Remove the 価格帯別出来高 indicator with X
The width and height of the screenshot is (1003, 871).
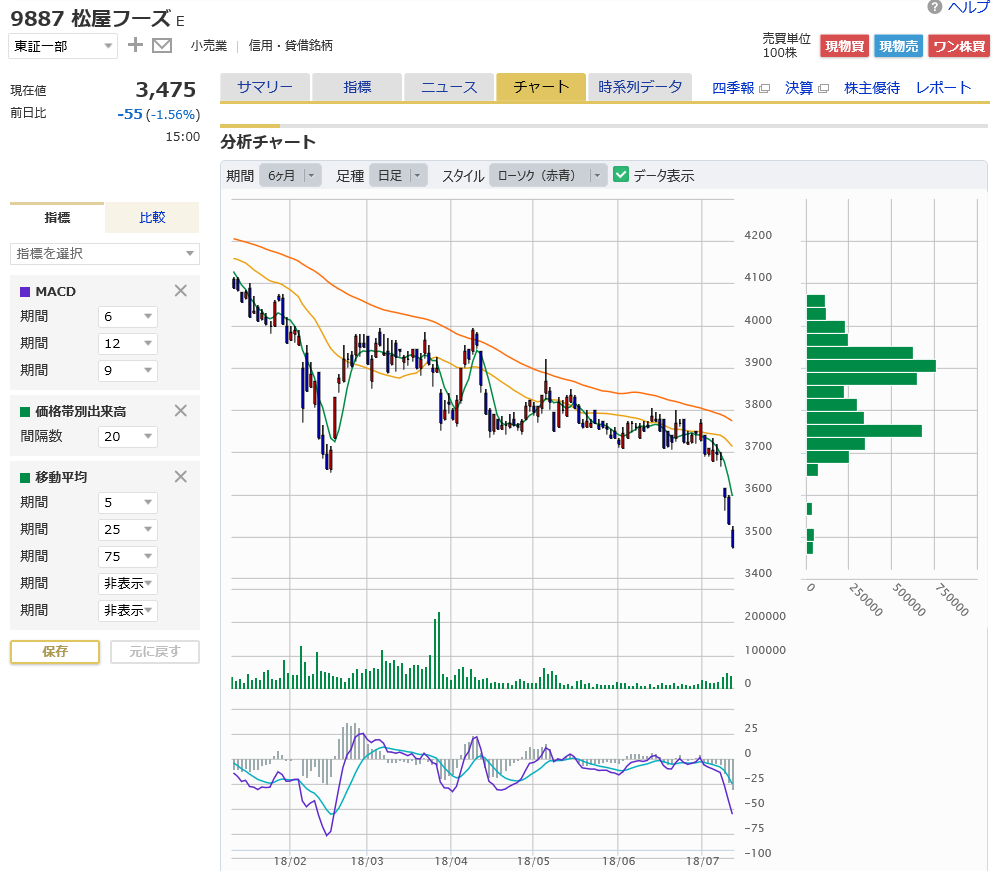pyautogui.click(x=181, y=411)
